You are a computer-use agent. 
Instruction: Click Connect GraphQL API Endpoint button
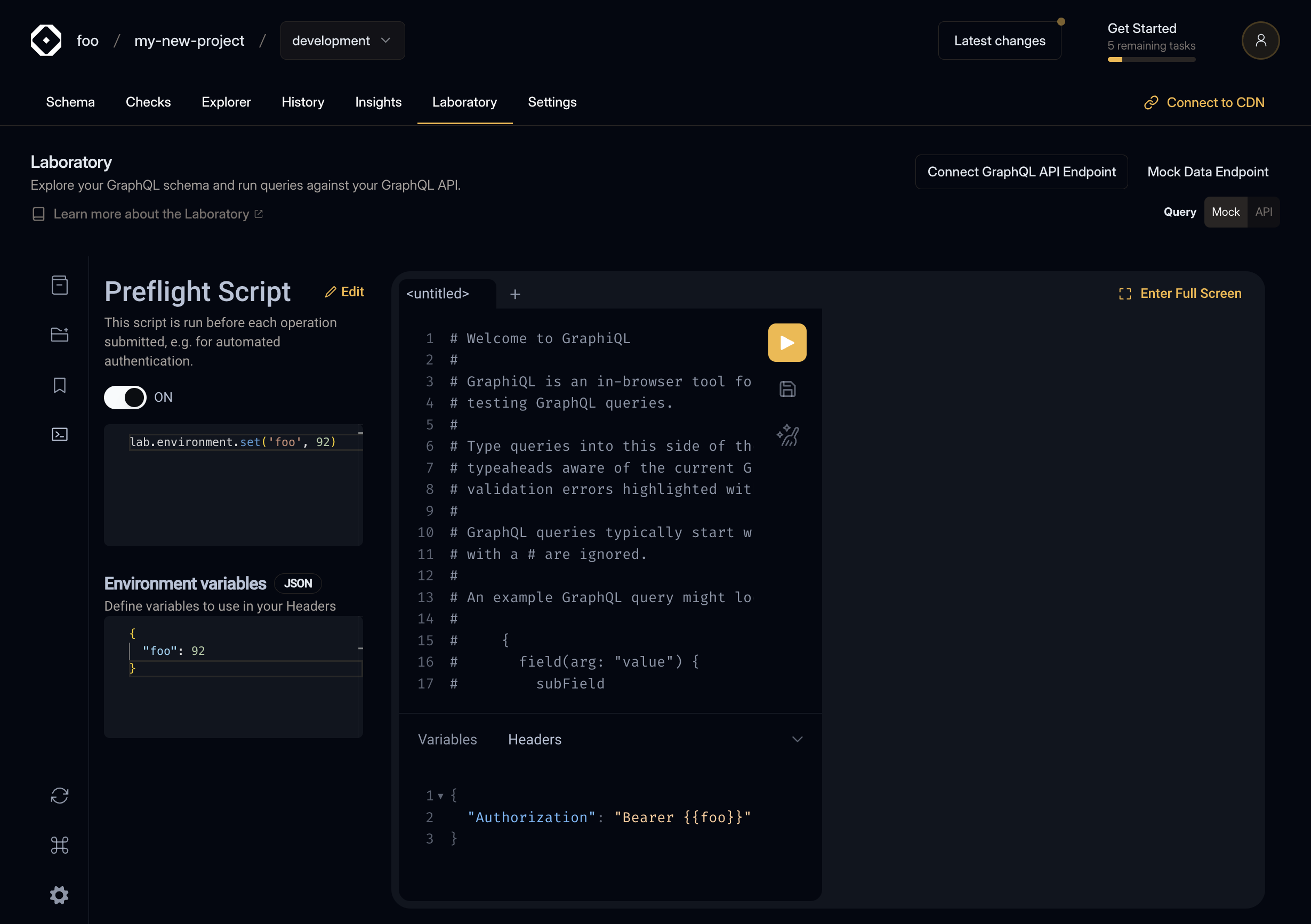coord(1022,172)
